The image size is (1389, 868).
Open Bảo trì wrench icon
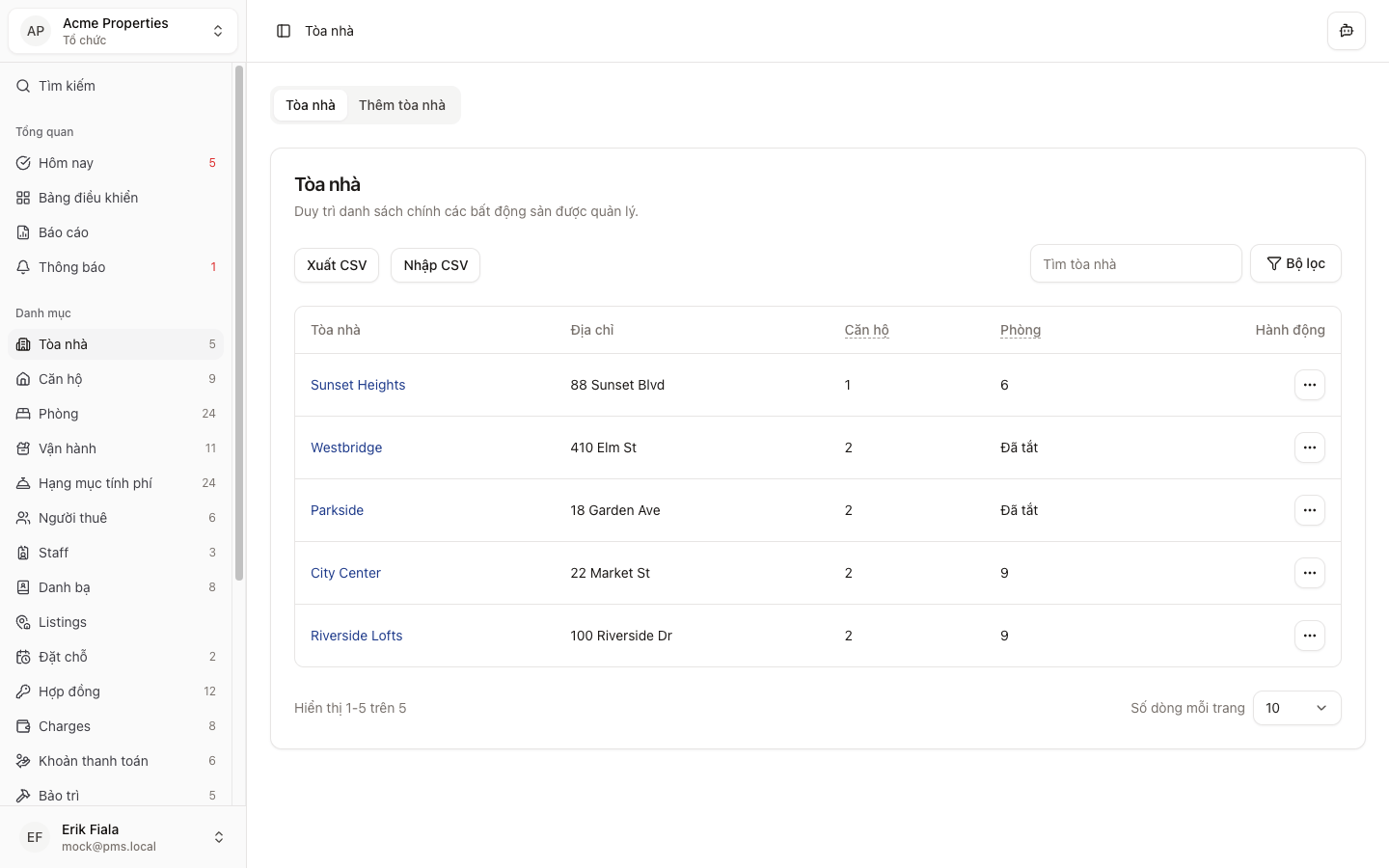[x=23, y=796]
